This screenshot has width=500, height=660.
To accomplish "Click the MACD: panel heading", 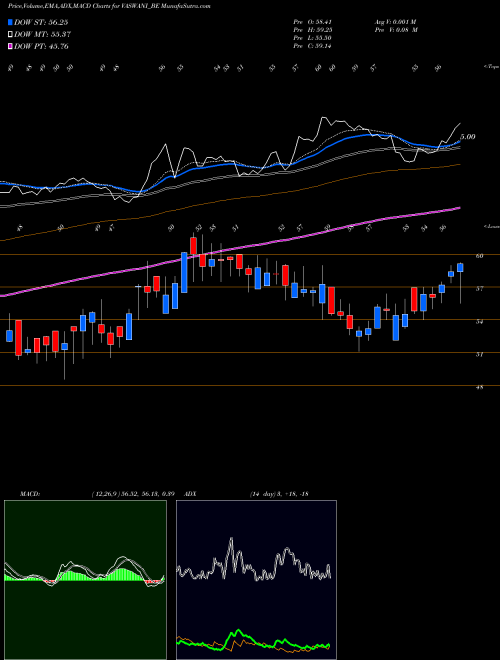I will coord(29,493).
